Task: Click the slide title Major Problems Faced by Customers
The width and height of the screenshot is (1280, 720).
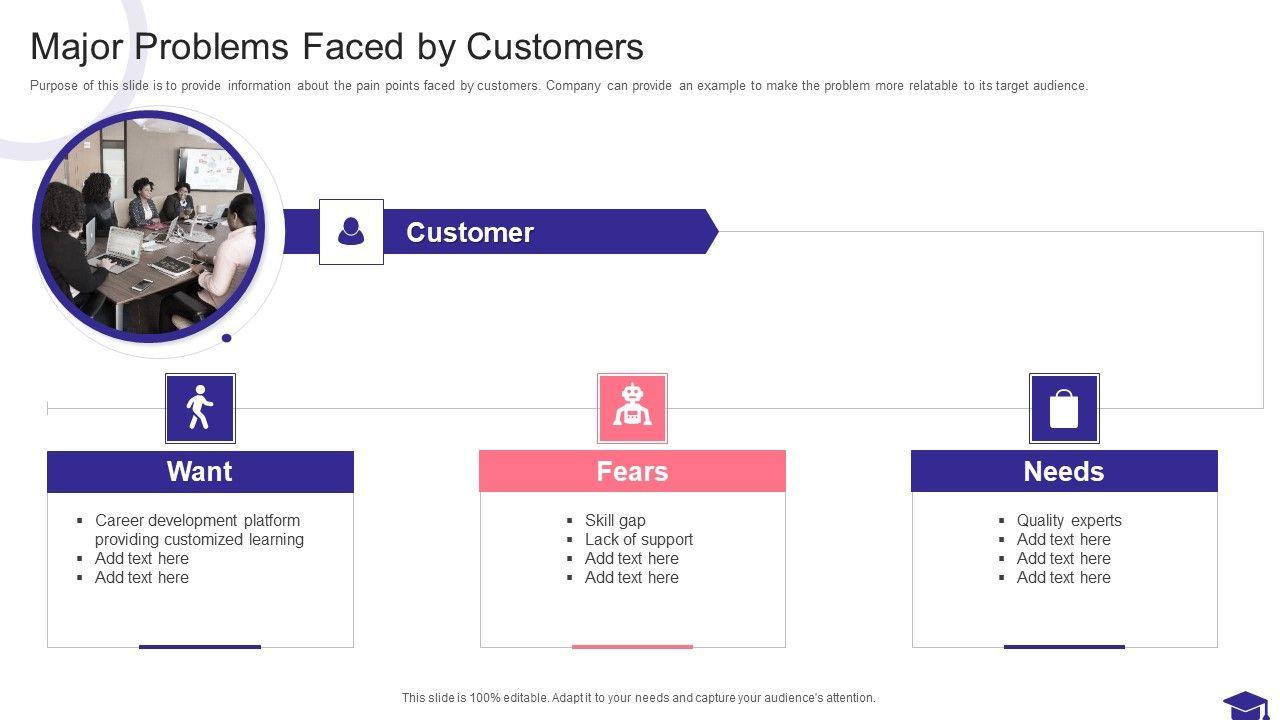Action: [x=337, y=47]
